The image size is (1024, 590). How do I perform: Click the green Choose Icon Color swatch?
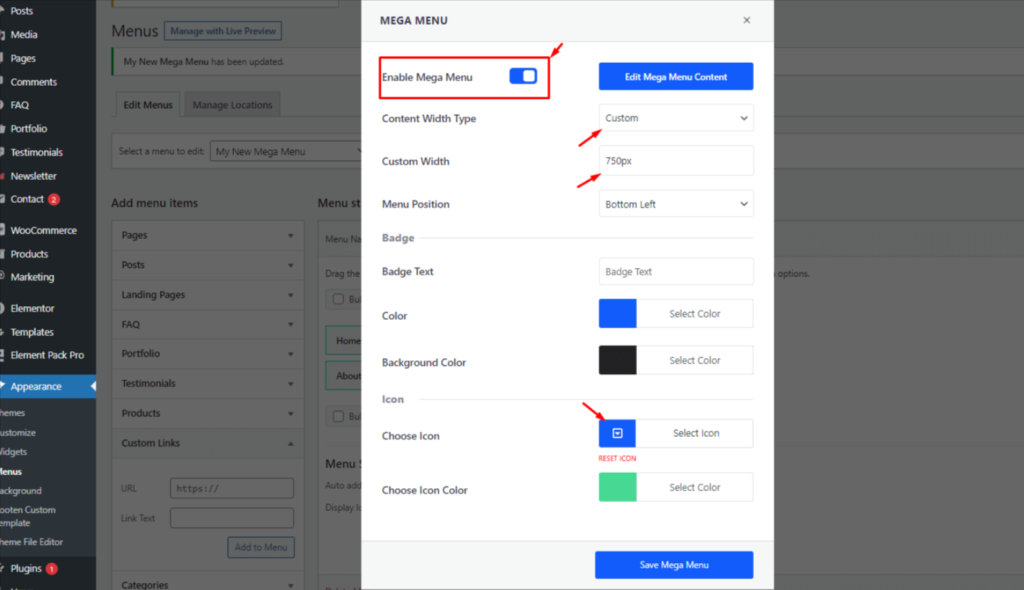click(617, 487)
